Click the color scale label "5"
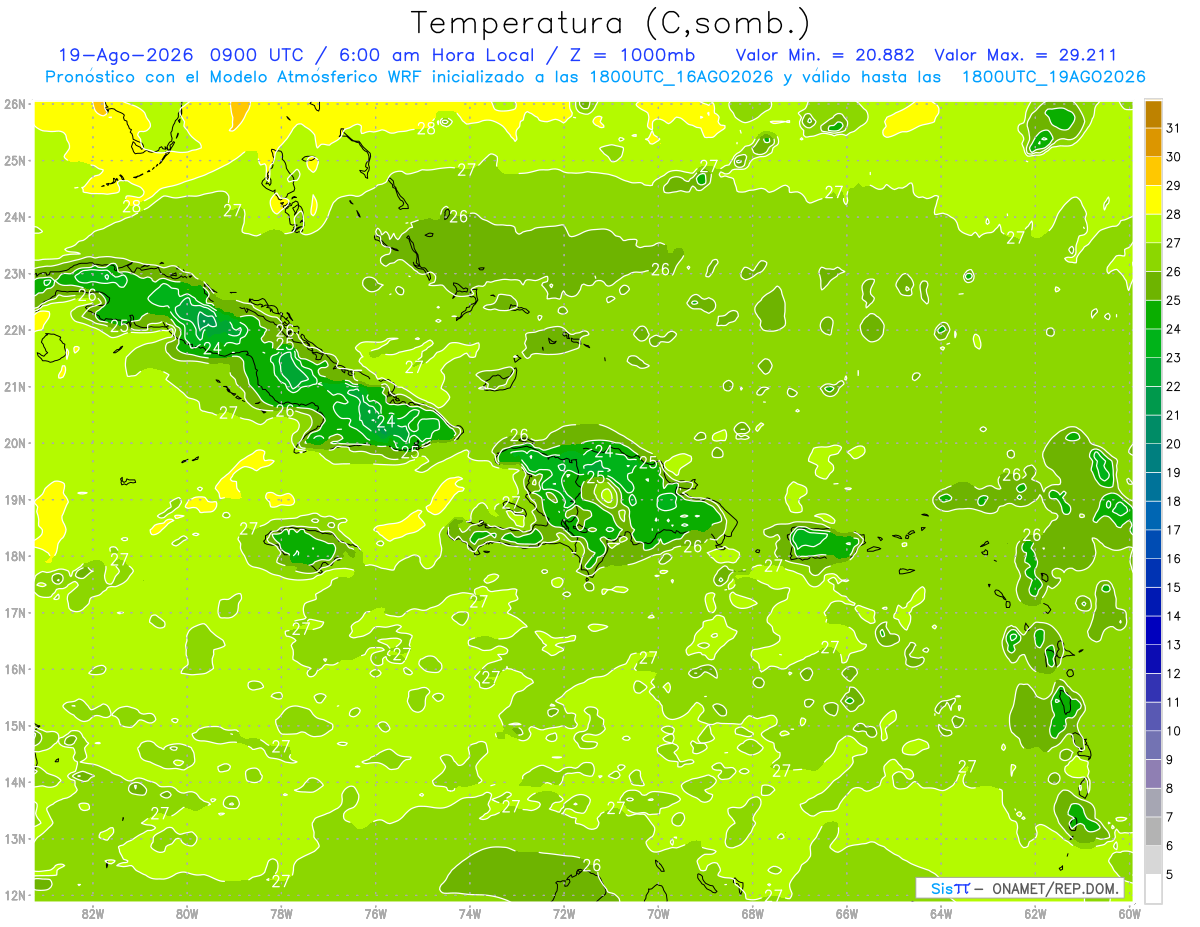The width and height of the screenshot is (1200, 927). click(1169, 875)
